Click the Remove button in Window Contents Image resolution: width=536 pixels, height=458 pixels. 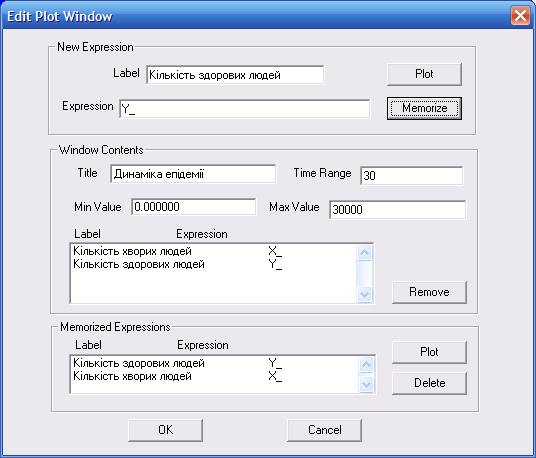429,292
